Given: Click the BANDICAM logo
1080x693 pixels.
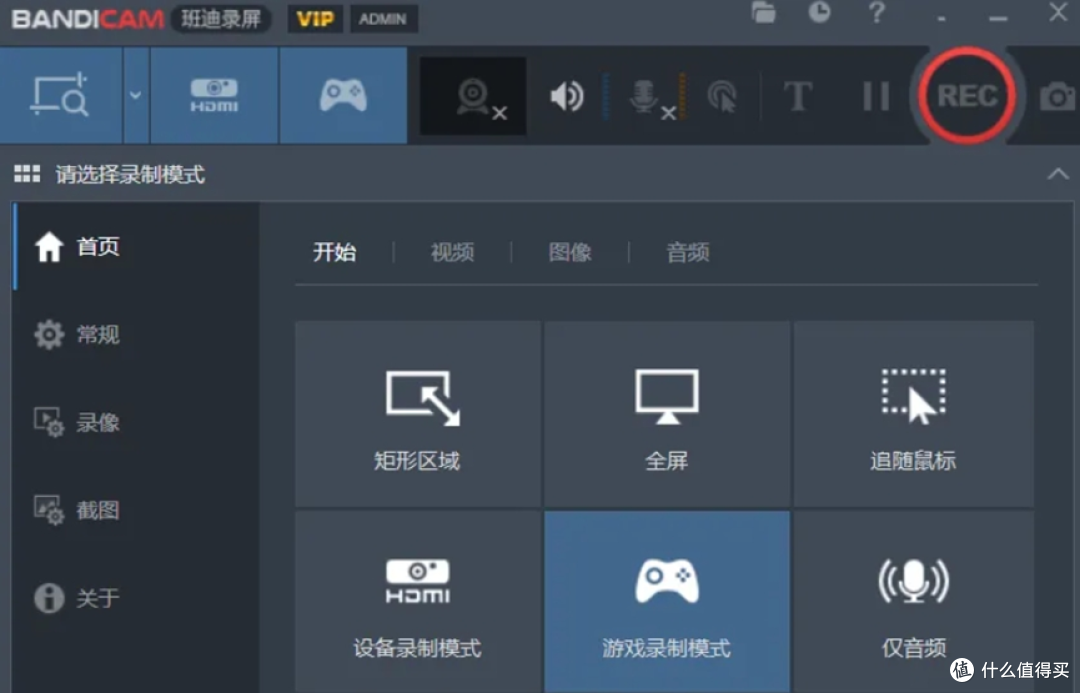Looking at the screenshot, I should coord(87,19).
